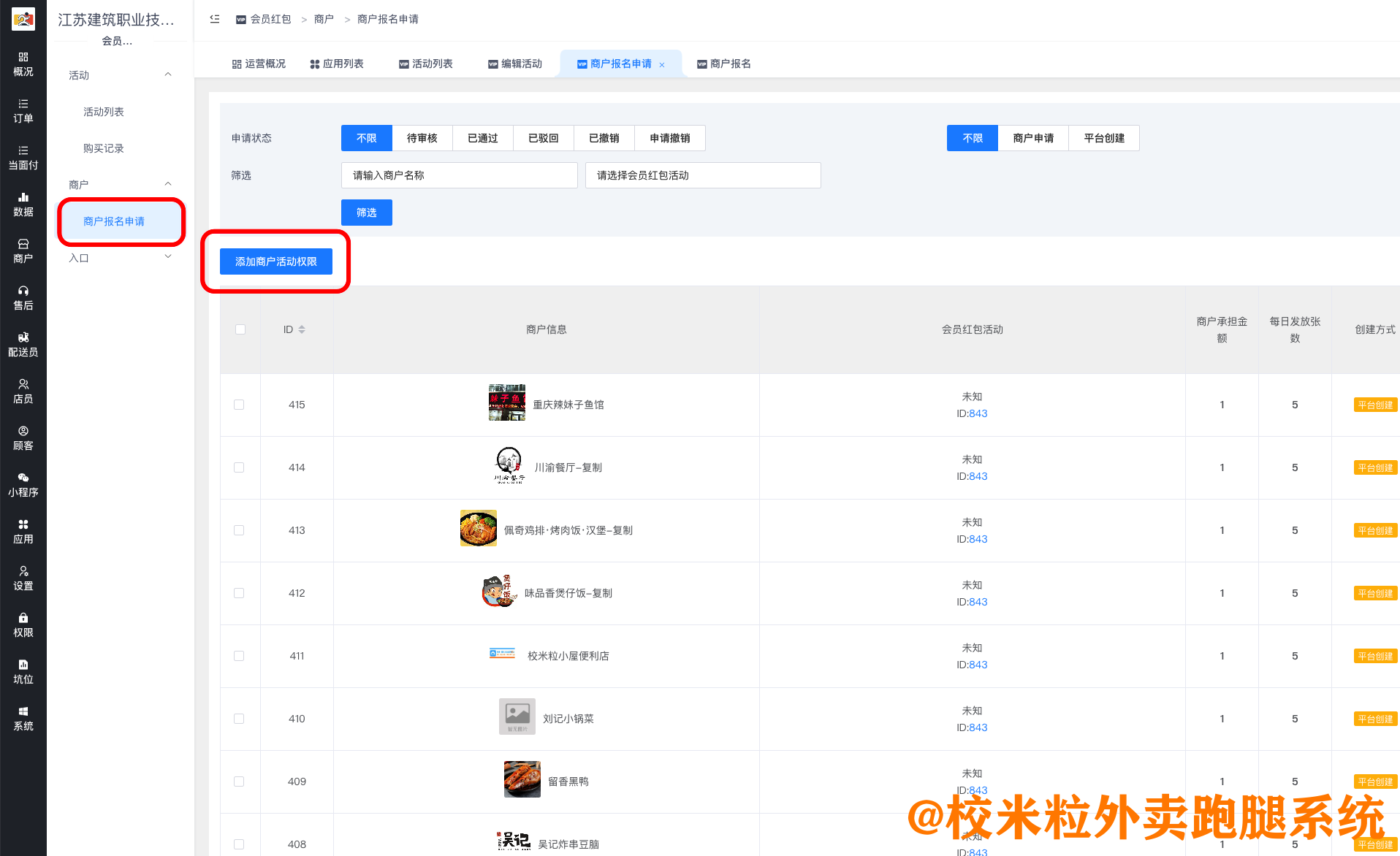This screenshot has height=856, width=1400.
Task: Click the 顾客 sidebar icon
Action: click(x=23, y=438)
